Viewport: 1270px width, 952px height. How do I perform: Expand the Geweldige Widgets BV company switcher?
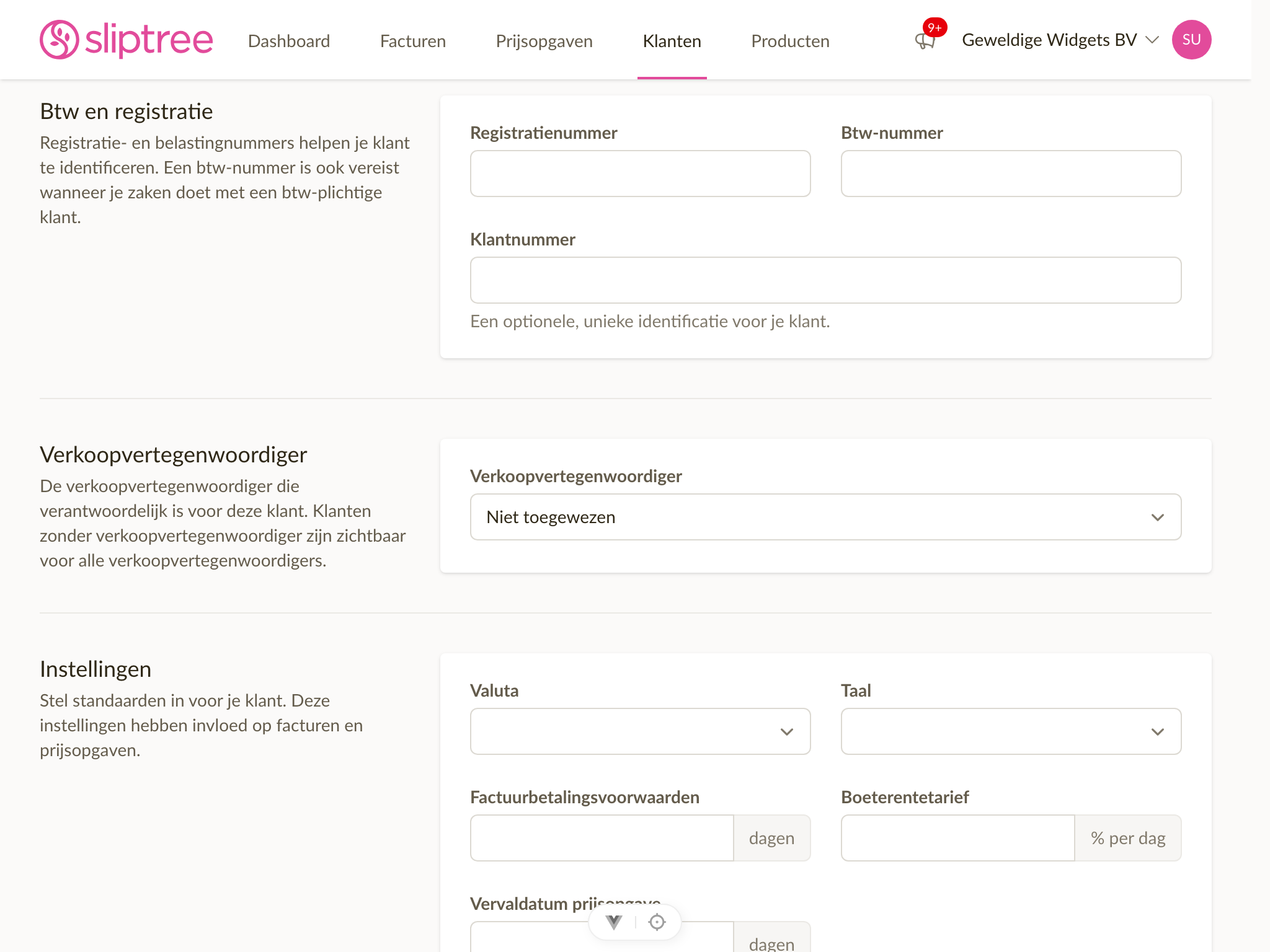click(x=1060, y=40)
